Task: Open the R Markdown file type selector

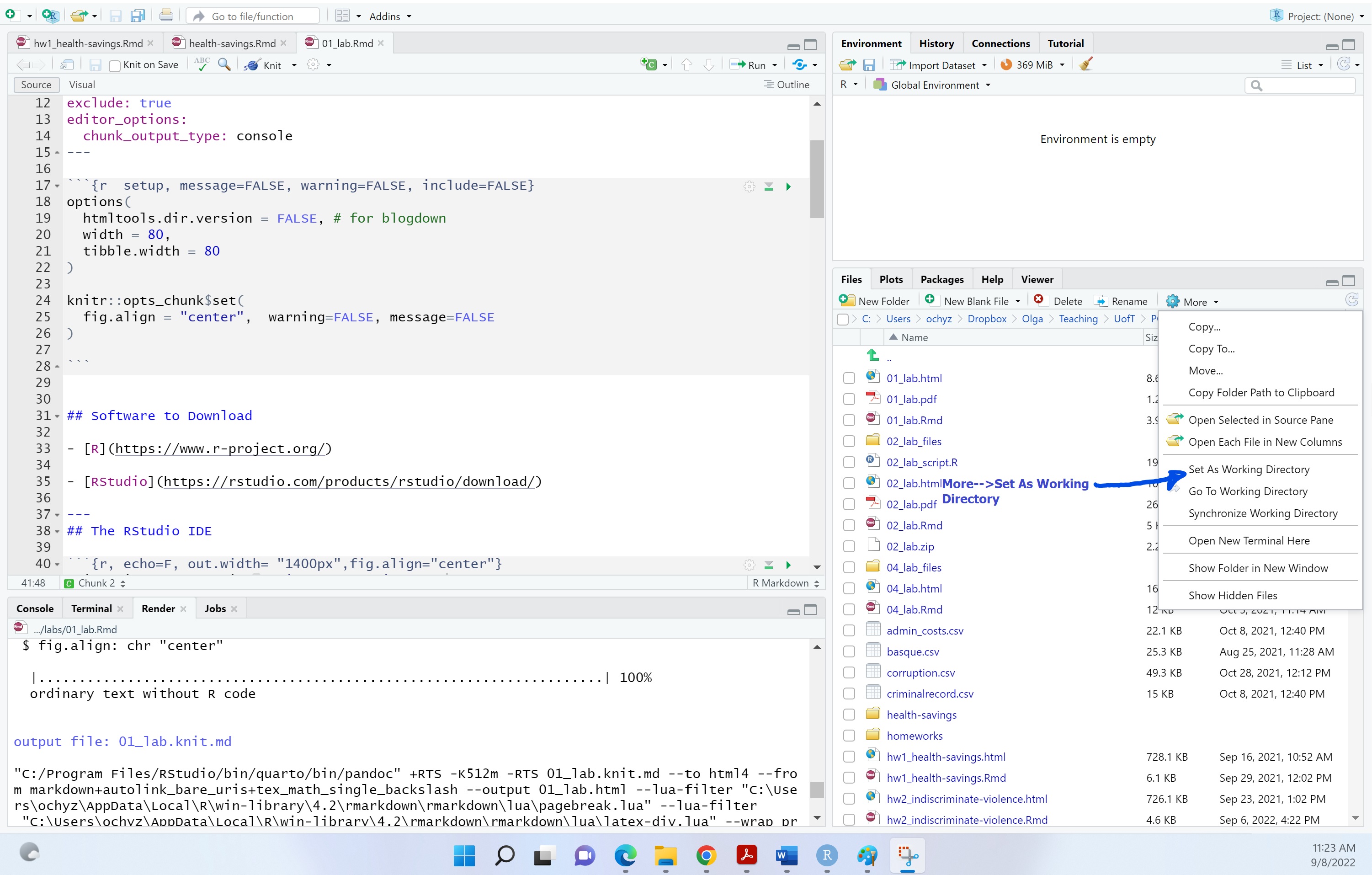Action: click(x=786, y=582)
